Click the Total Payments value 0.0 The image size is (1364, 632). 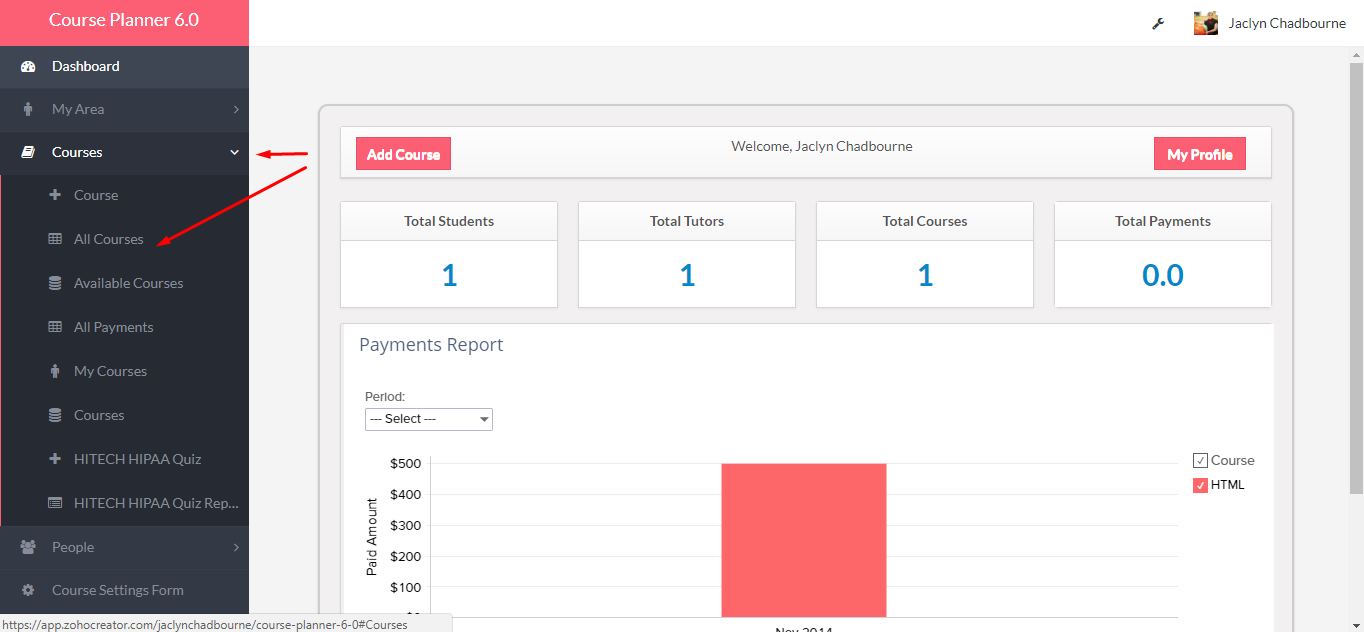click(1163, 275)
